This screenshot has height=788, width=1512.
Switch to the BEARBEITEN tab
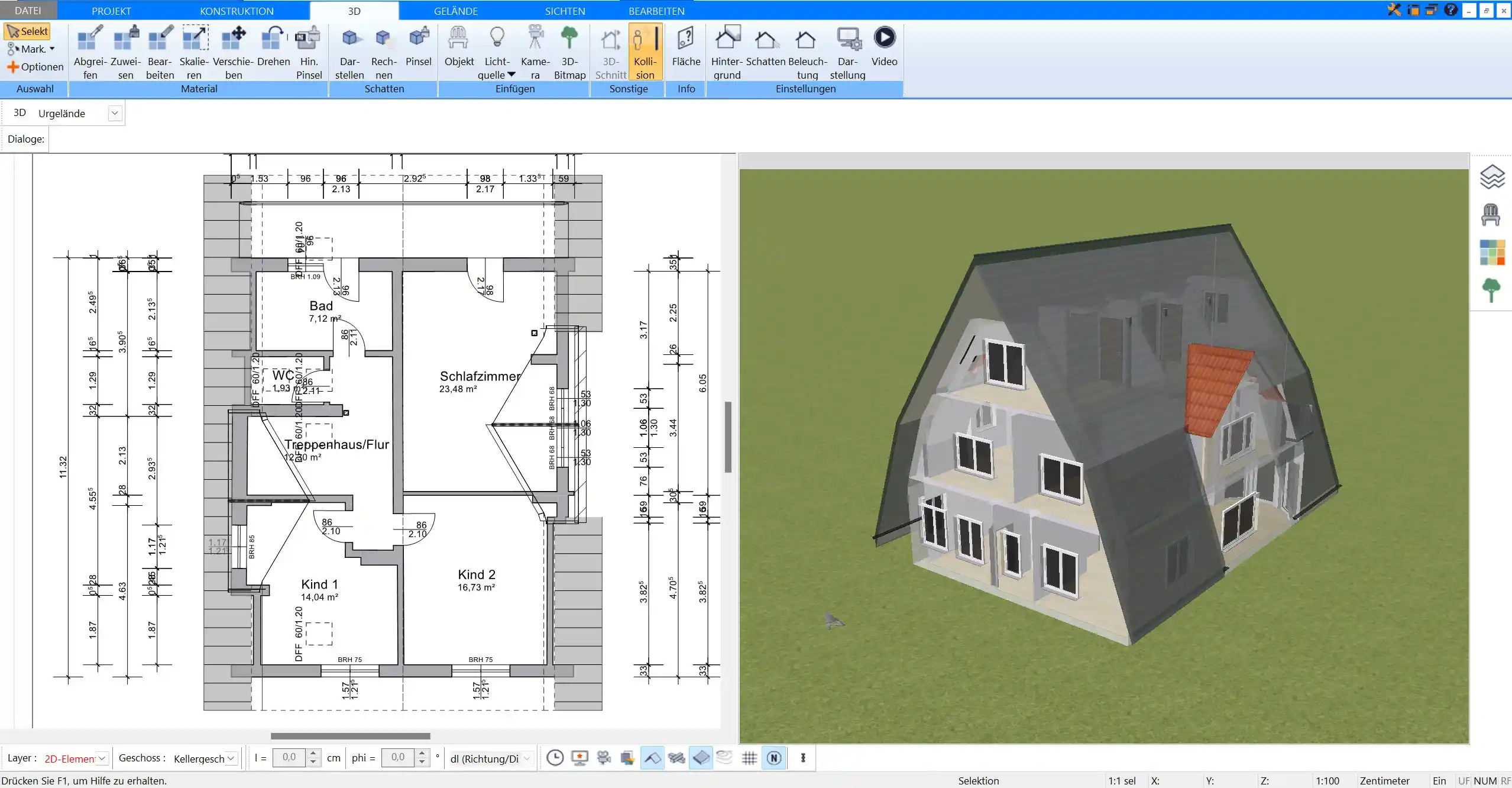656,11
